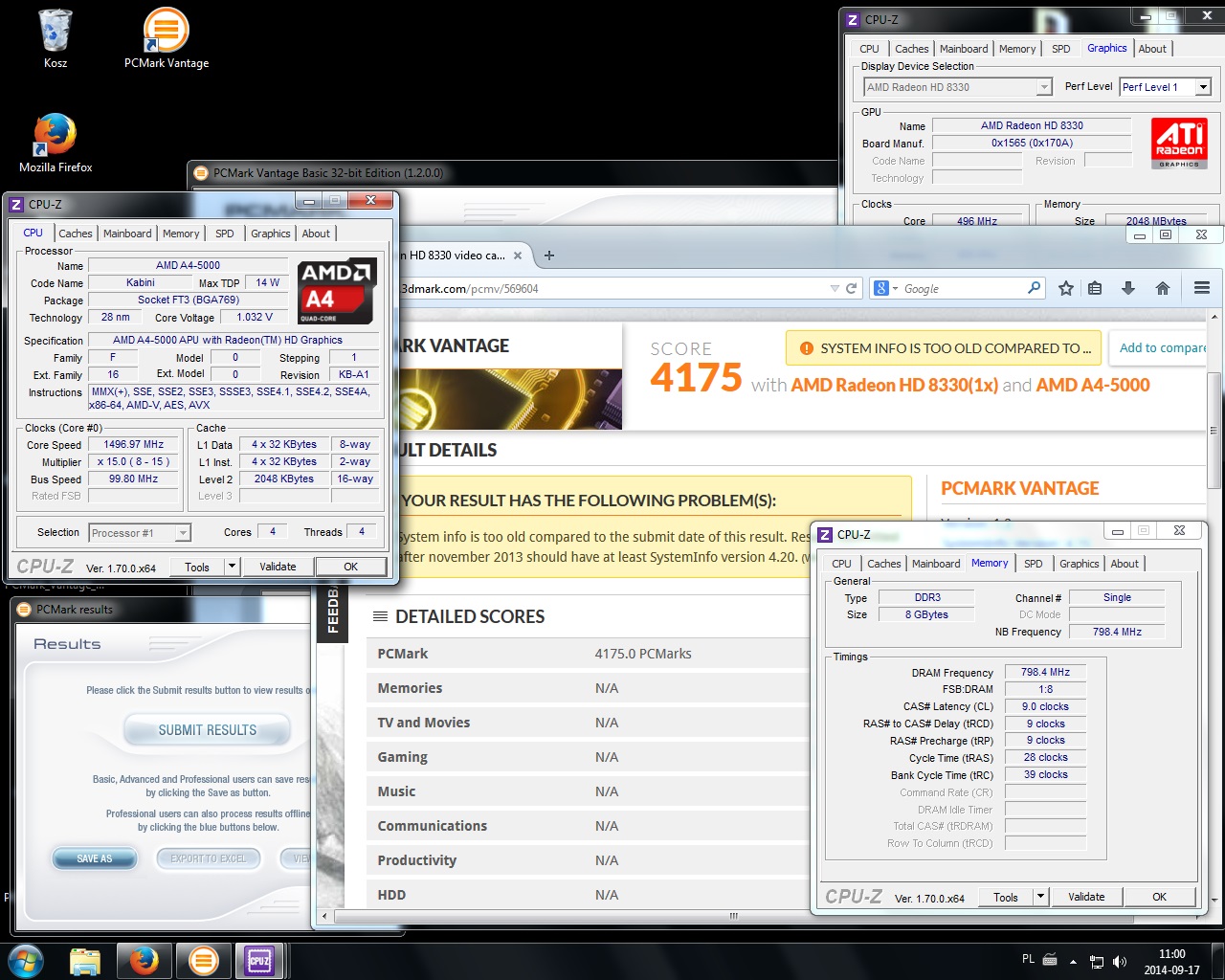This screenshot has width=1225, height=980.
Task: Click OK in the Memory window
Action: coord(1159,897)
